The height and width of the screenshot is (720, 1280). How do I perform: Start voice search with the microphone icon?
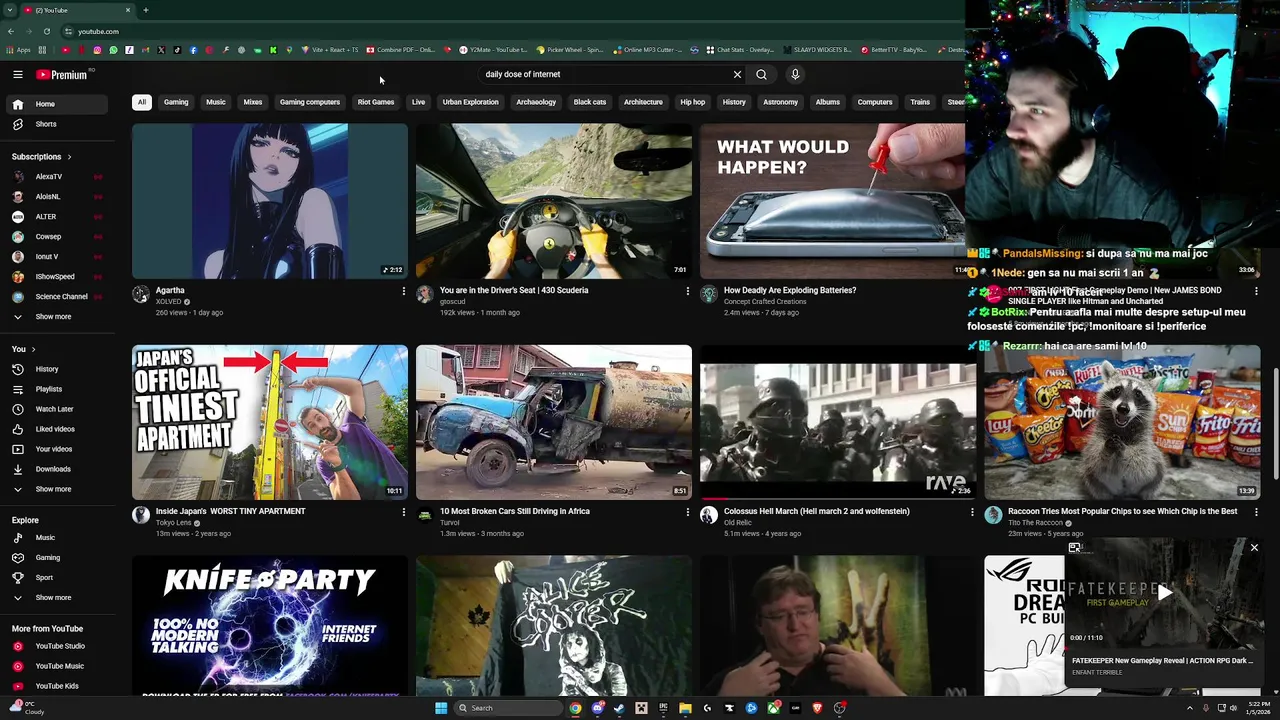(x=795, y=74)
